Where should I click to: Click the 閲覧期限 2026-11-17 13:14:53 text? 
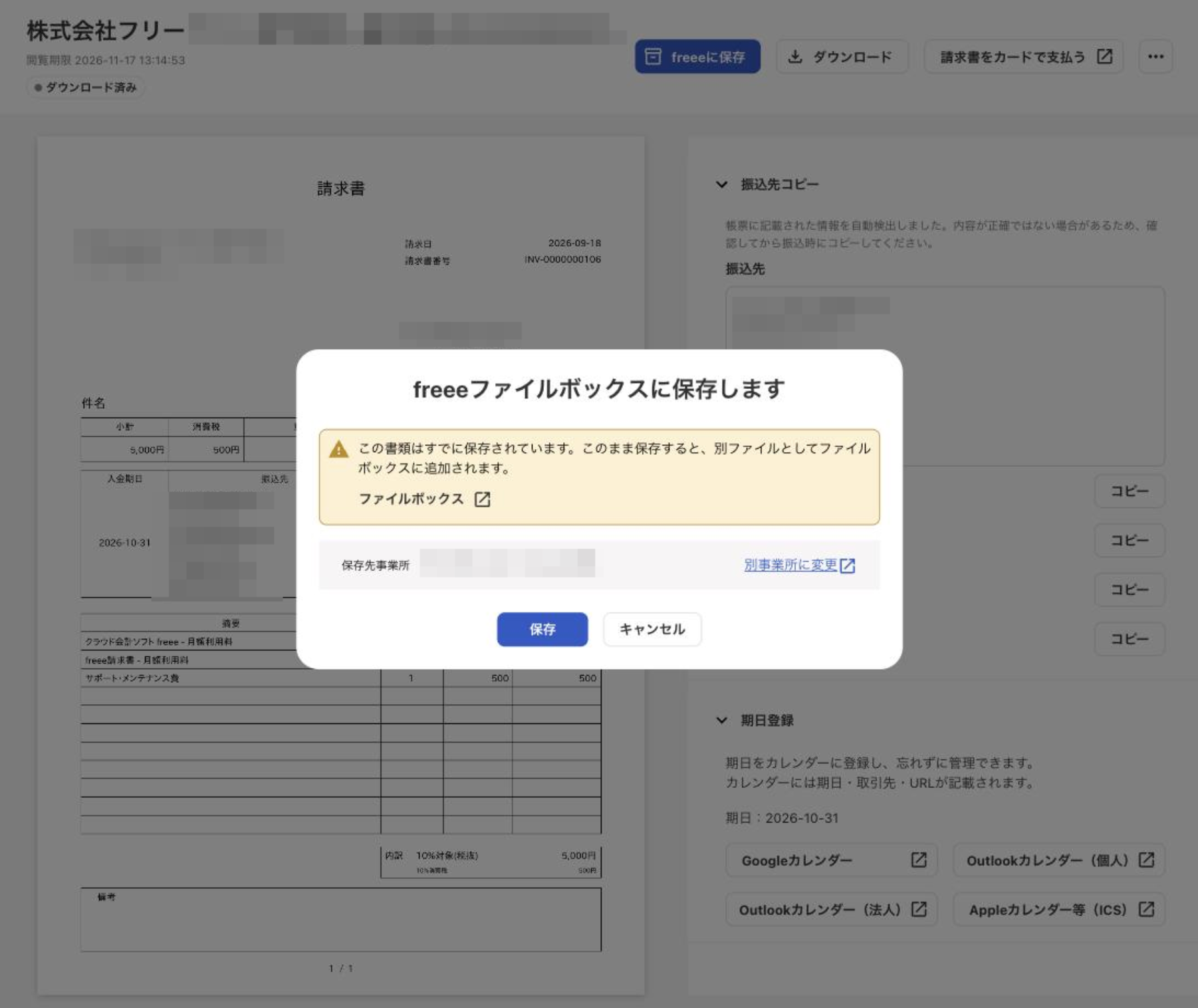click(106, 60)
